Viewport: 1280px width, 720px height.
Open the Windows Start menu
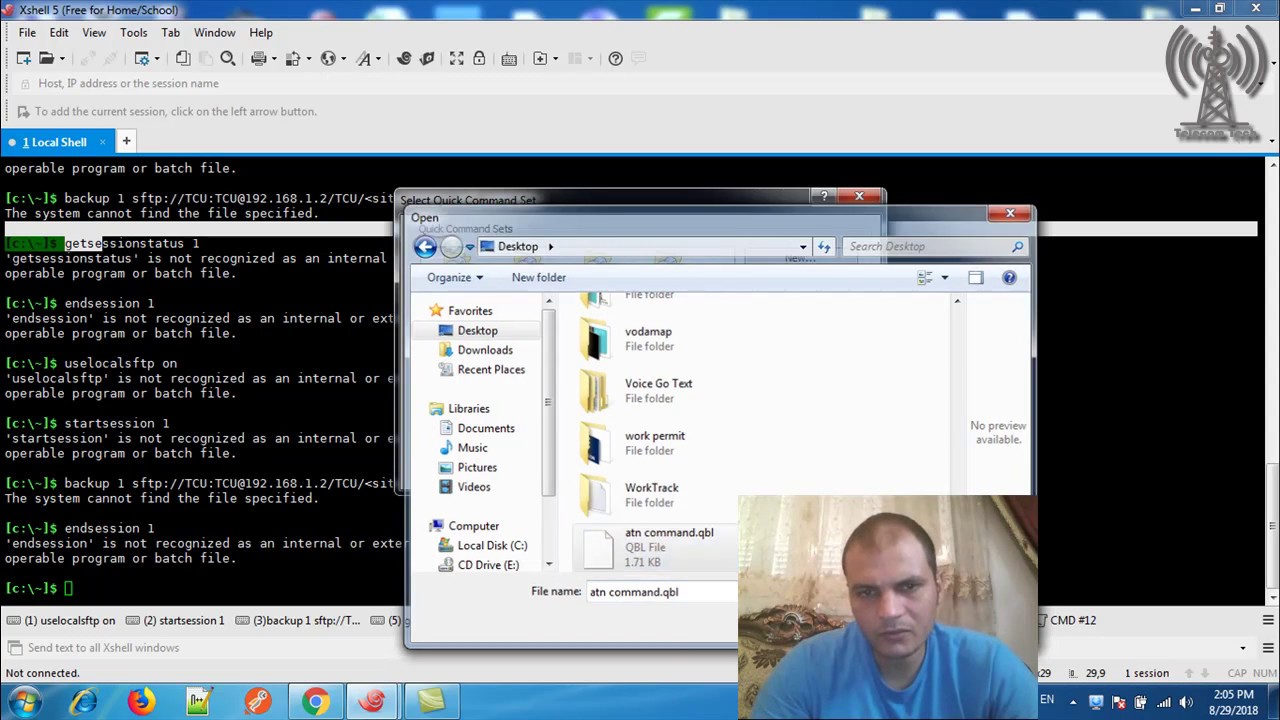(x=24, y=701)
